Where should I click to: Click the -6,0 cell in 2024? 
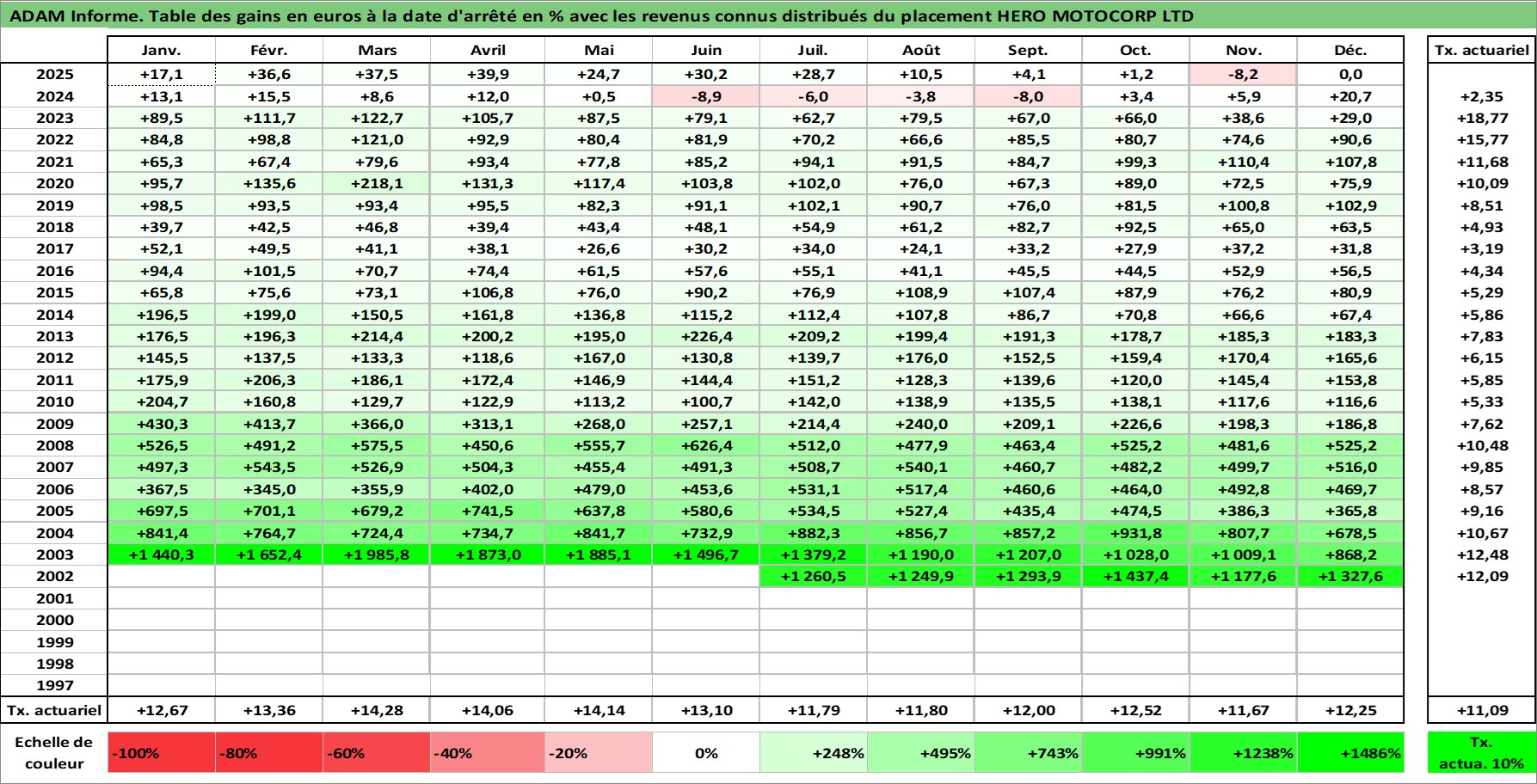point(814,96)
